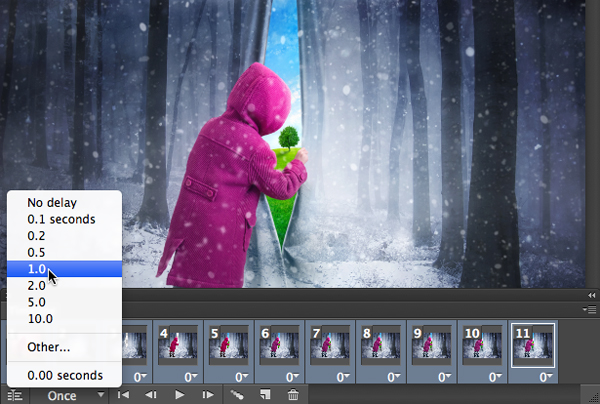The width and height of the screenshot is (600, 404).
Task: Open frame 11 delay time dropdown
Action: click(x=546, y=377)
